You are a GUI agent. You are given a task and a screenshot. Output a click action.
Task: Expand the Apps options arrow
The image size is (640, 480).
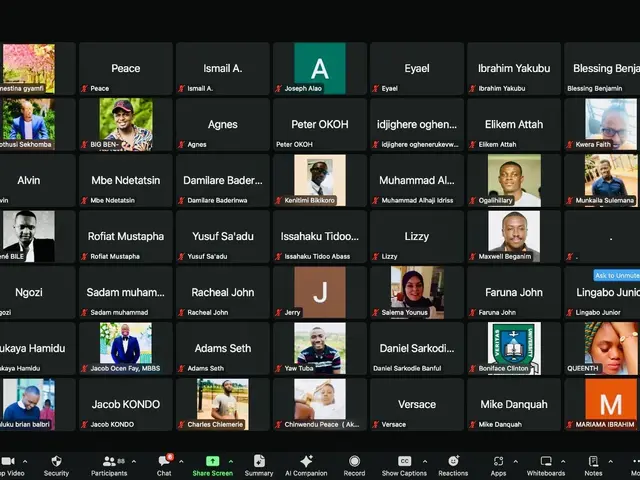click(x=516, y=462)
